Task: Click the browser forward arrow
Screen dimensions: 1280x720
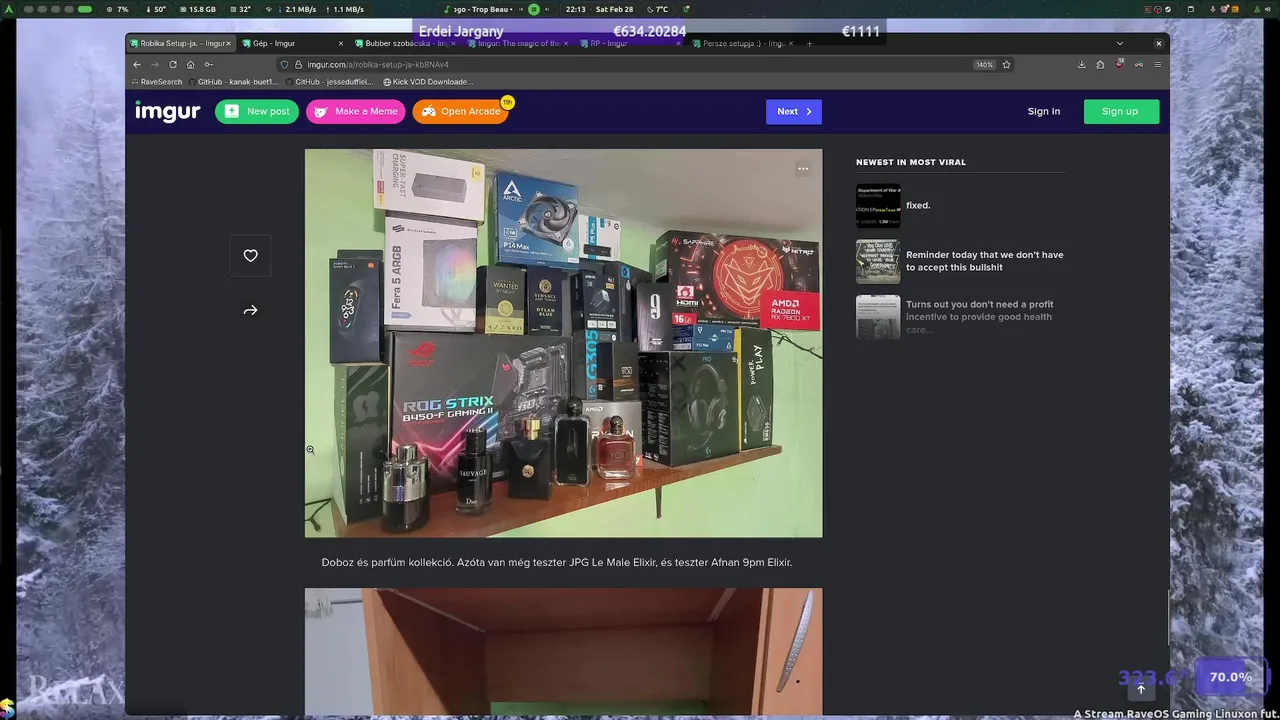Action: (154, 64)
